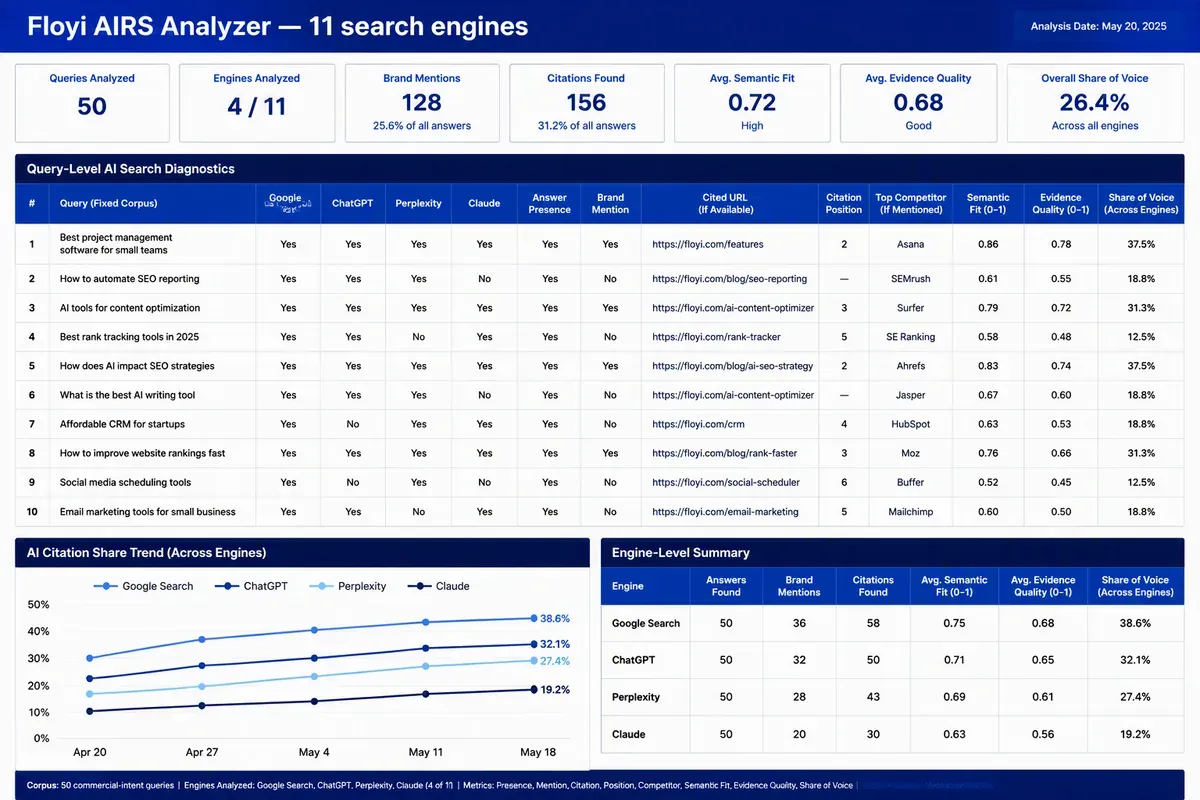Click the Answer Presence column header

click(550, 203)
